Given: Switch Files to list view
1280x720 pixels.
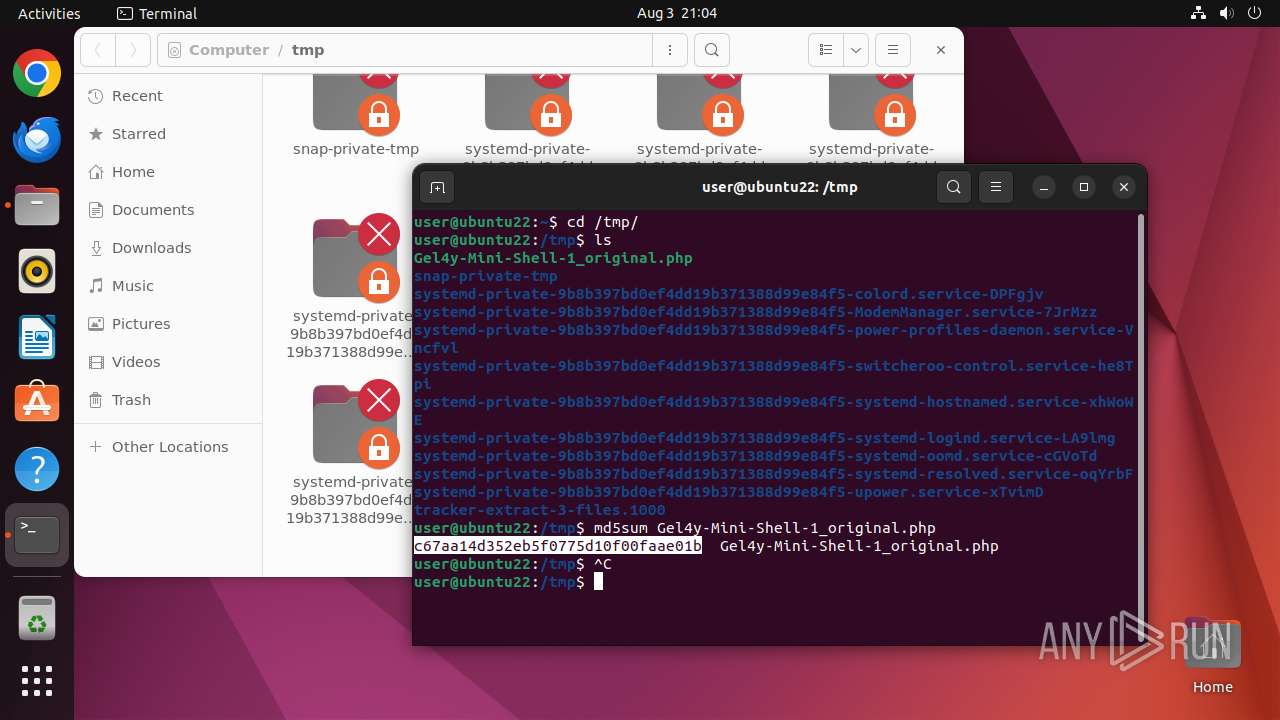Looking at the screenshot, I should click(x=826, y=50).
